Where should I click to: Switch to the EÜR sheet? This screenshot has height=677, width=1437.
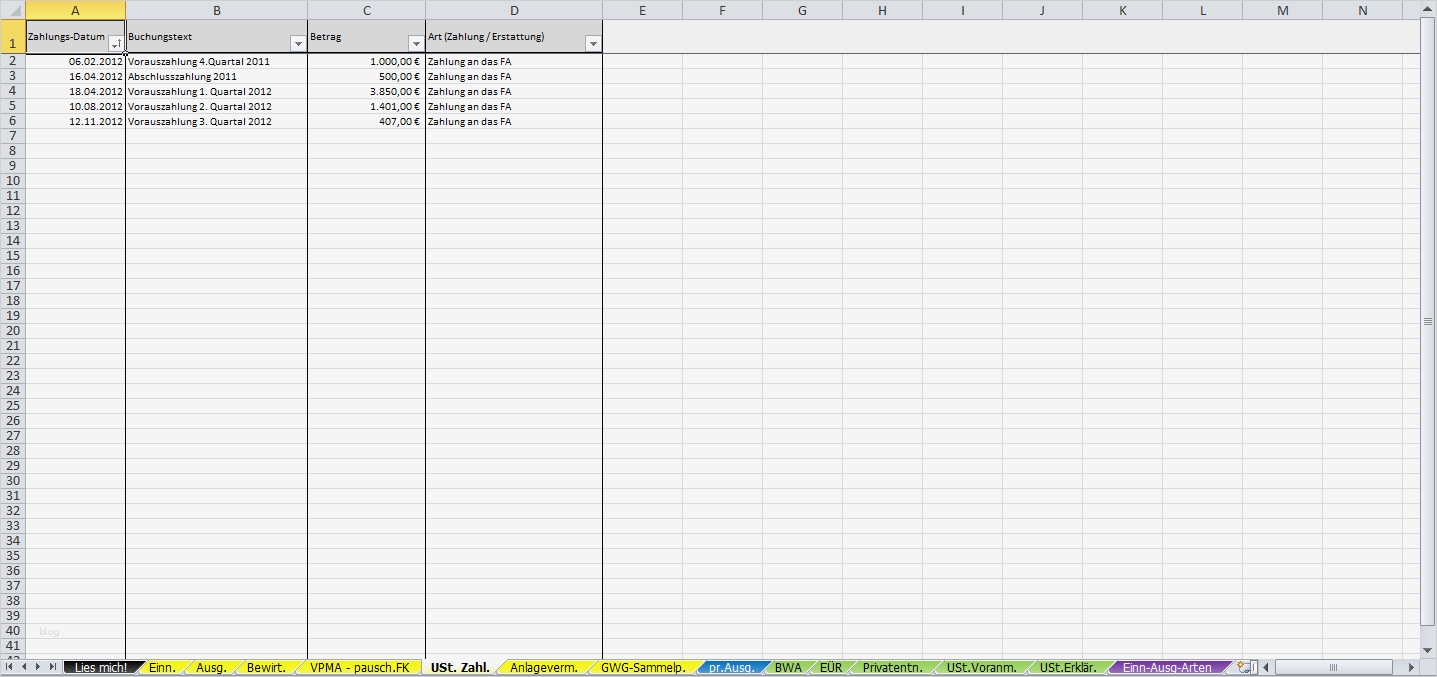point(831,666)
